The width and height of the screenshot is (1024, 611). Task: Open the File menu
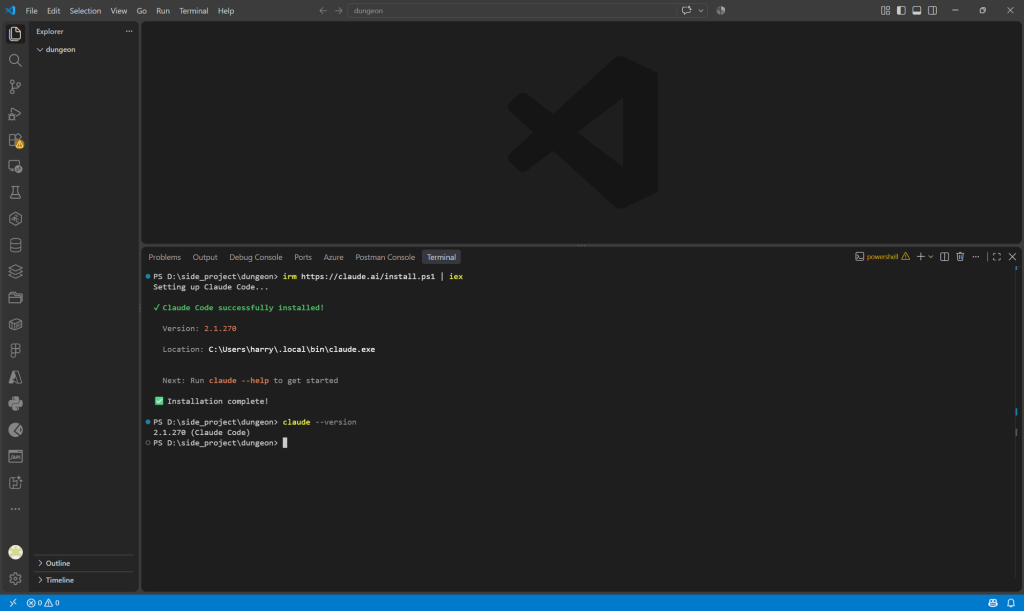click(31, 10)
